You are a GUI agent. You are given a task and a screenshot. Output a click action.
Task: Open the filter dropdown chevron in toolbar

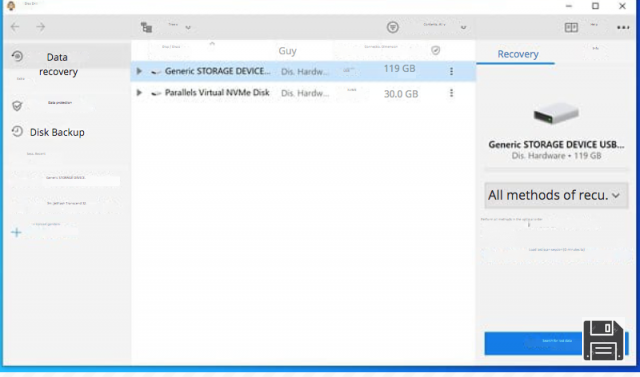463,28
